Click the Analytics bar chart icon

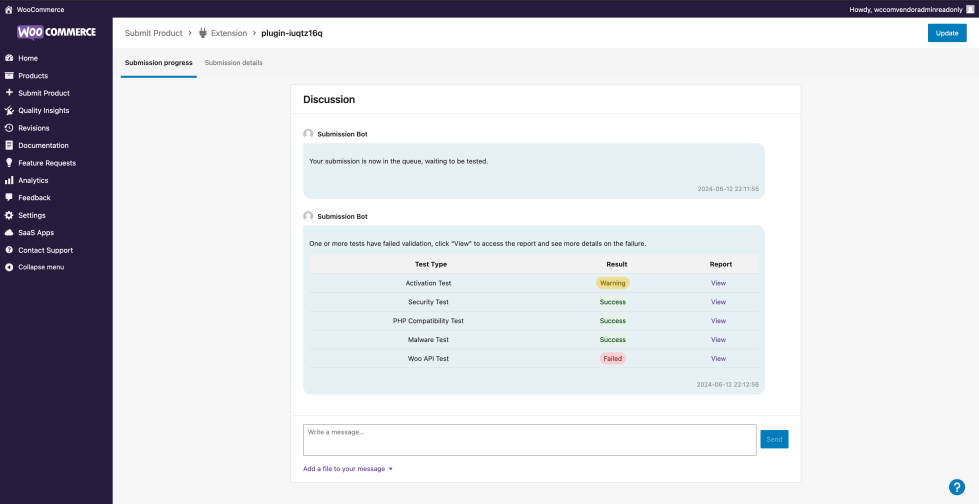(x=9, y=180)
